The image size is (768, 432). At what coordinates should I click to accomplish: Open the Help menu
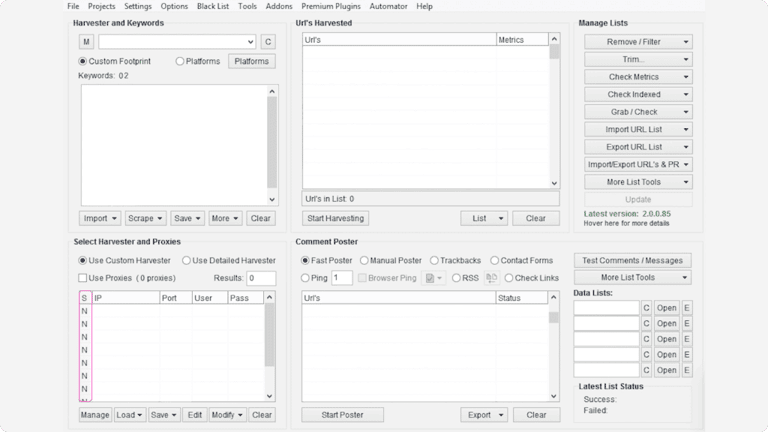pyautogui.click(x=424, y=6)
